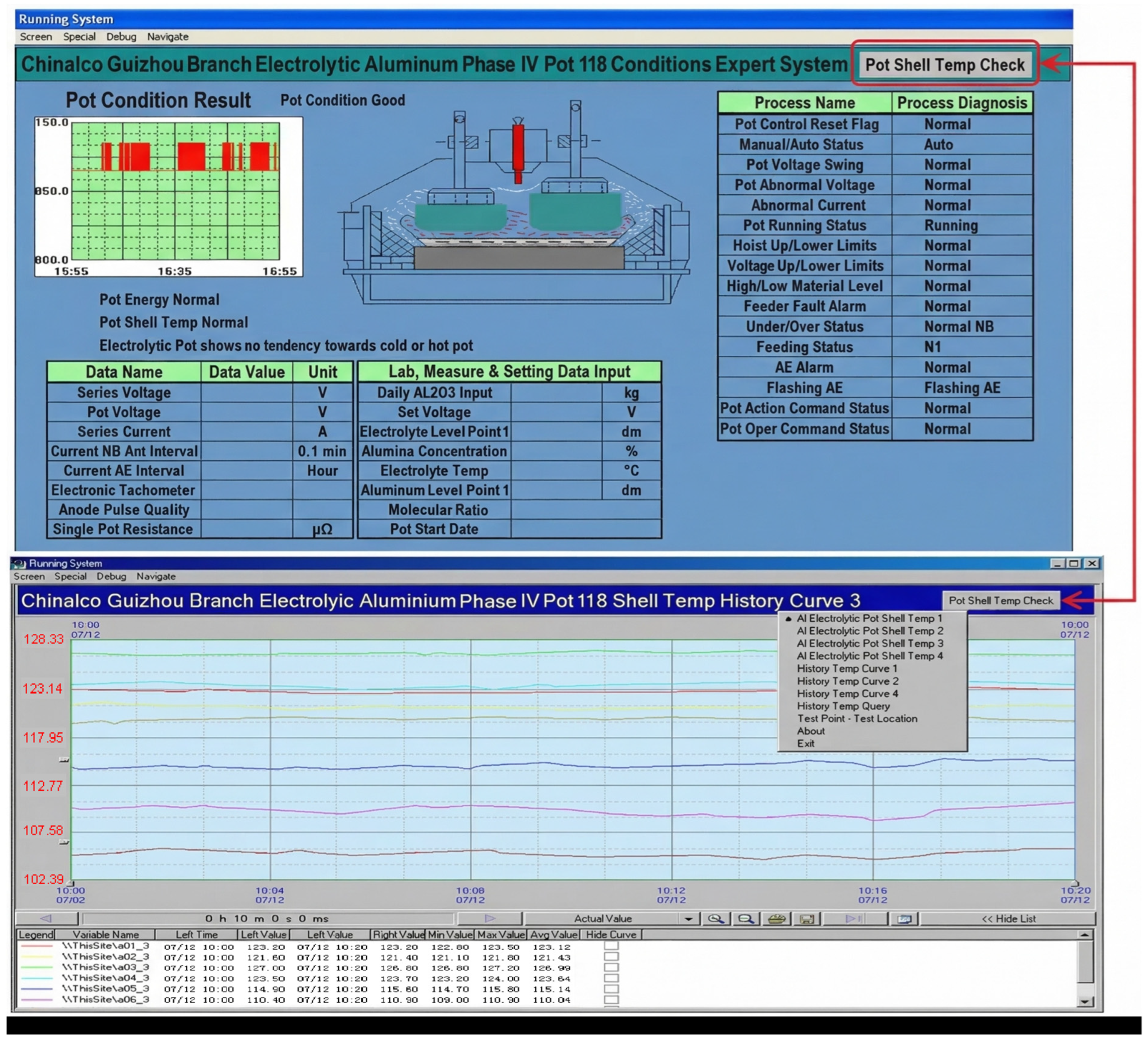
Task: Click the curve window settings icon
Action: [904, 919]
